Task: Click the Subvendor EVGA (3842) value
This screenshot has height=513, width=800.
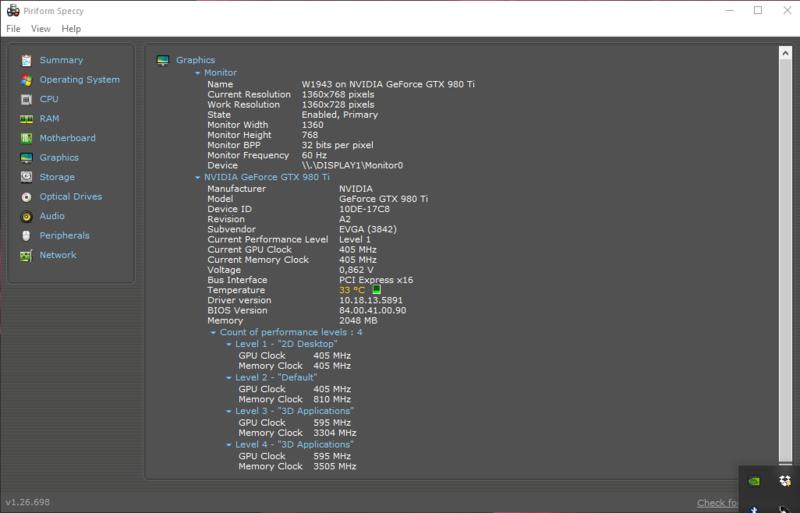Action: [368, 229]
